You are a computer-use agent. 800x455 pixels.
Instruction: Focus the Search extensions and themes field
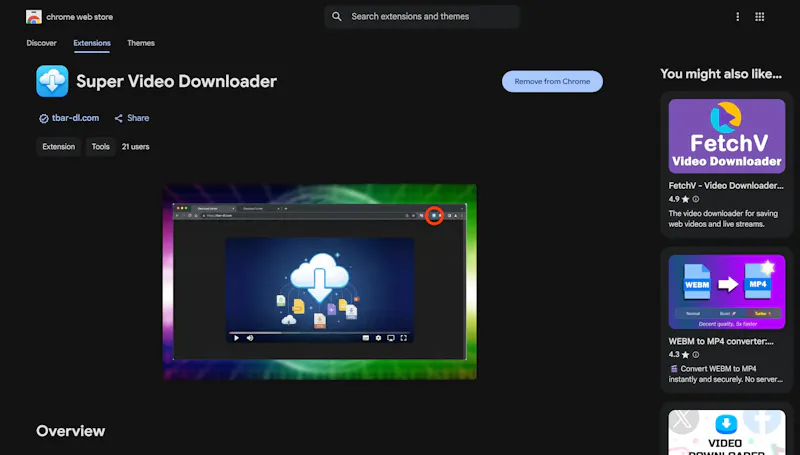coord(422,16)
